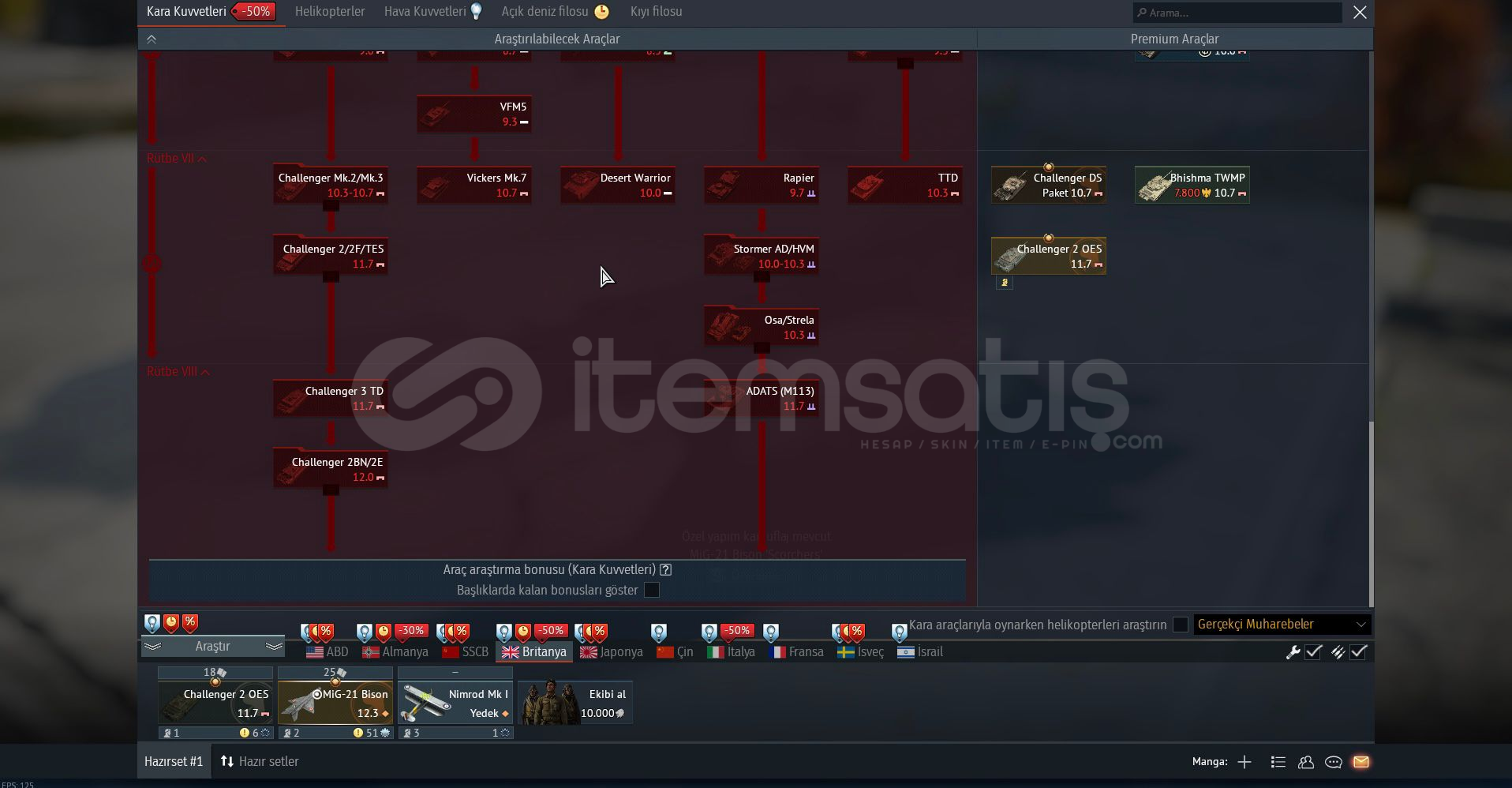
Task: Select the ABD nation tab
Action: pos(327,652)
